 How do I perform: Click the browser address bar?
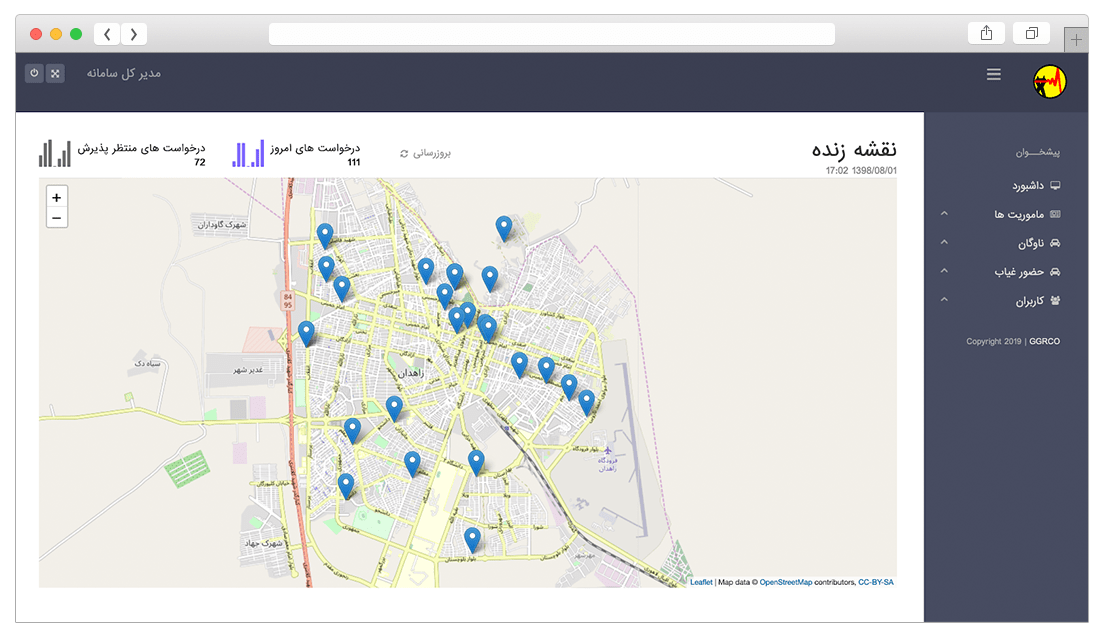coord(551,34)
